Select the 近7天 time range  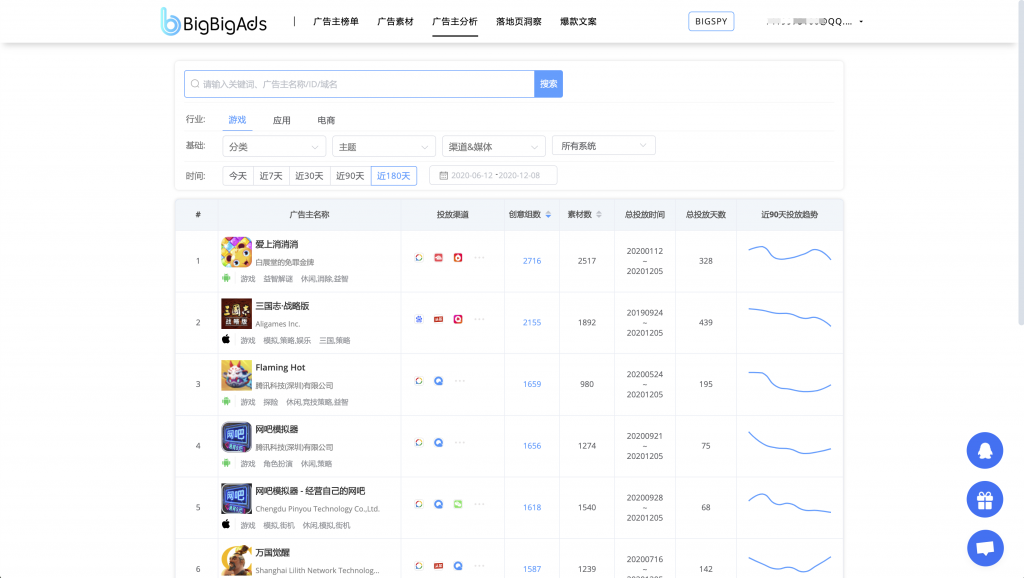tap(271, 176)
